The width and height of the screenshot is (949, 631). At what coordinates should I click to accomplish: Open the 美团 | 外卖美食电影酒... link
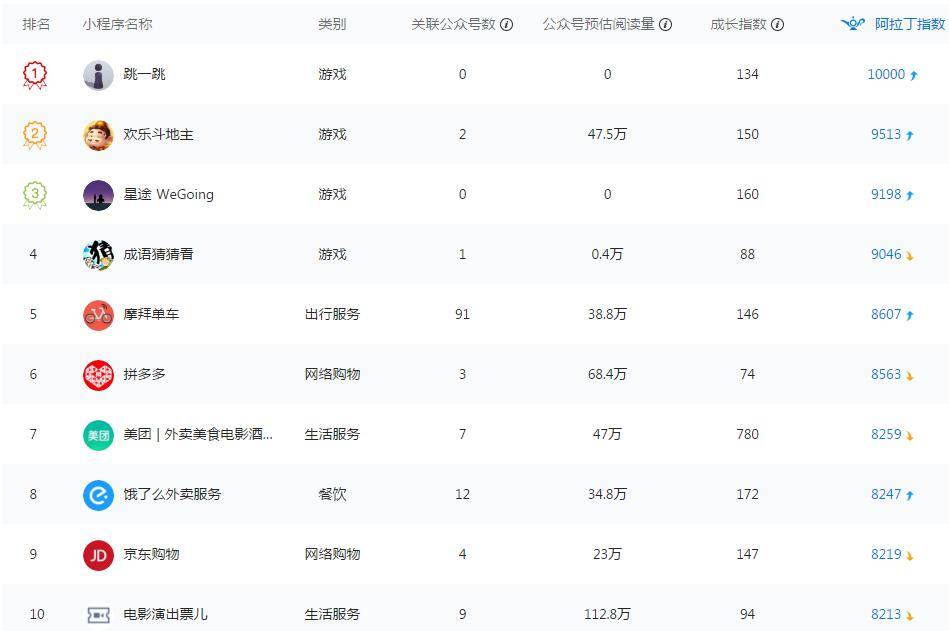click(x=198, y=434)
